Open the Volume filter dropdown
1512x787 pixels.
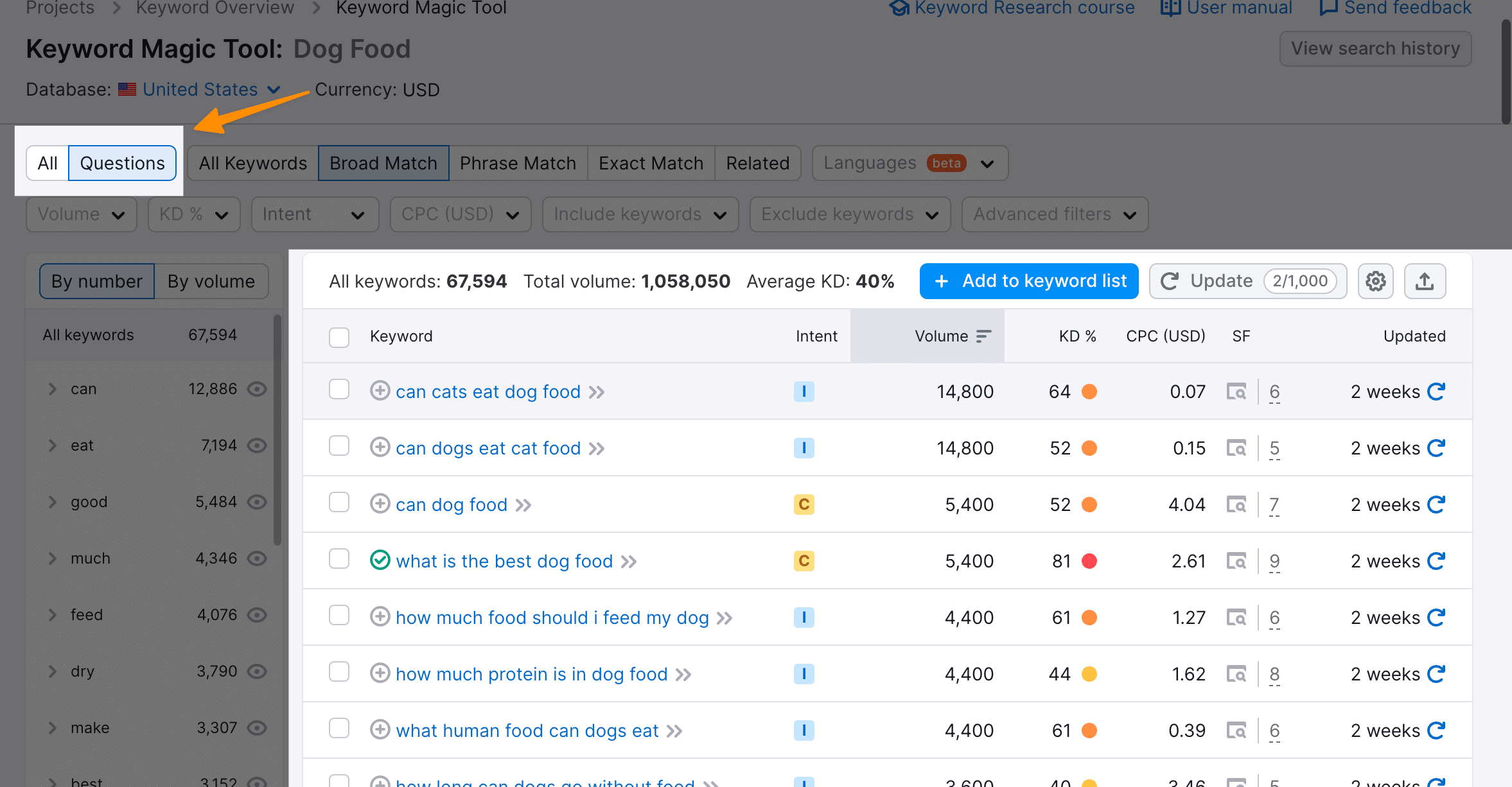click(x=80, y=213)
